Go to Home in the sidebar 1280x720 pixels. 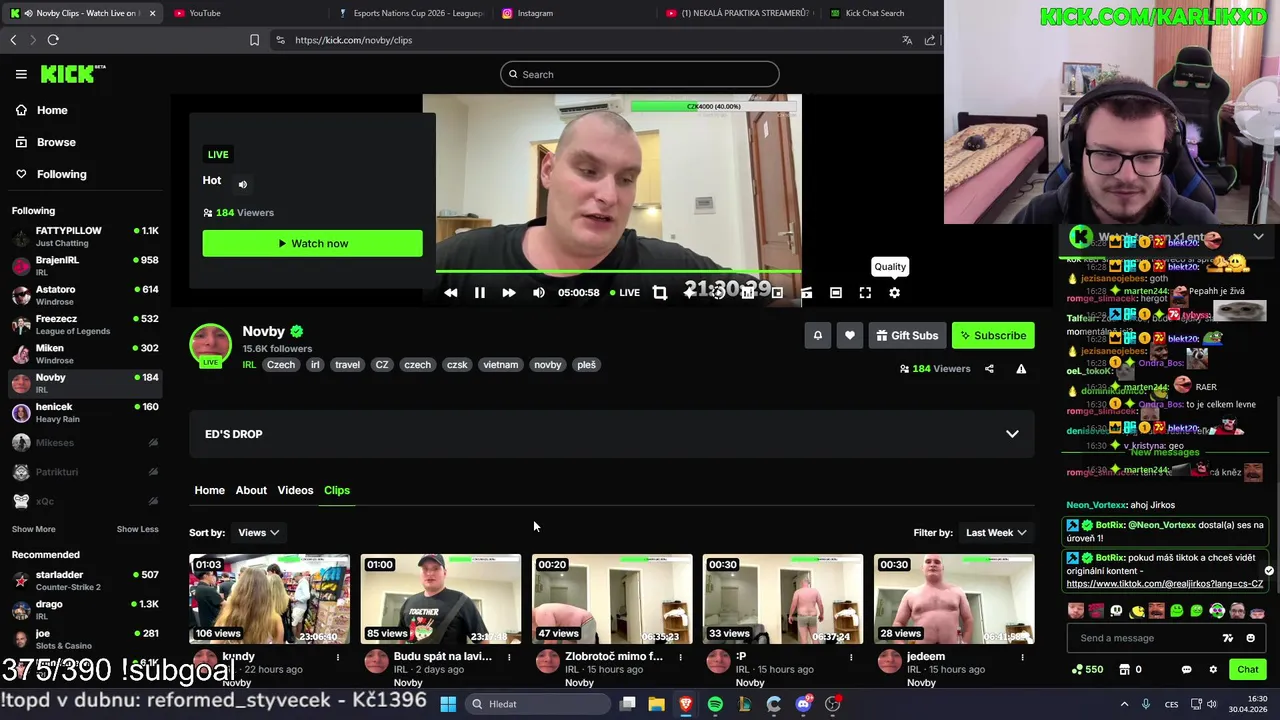42,110
